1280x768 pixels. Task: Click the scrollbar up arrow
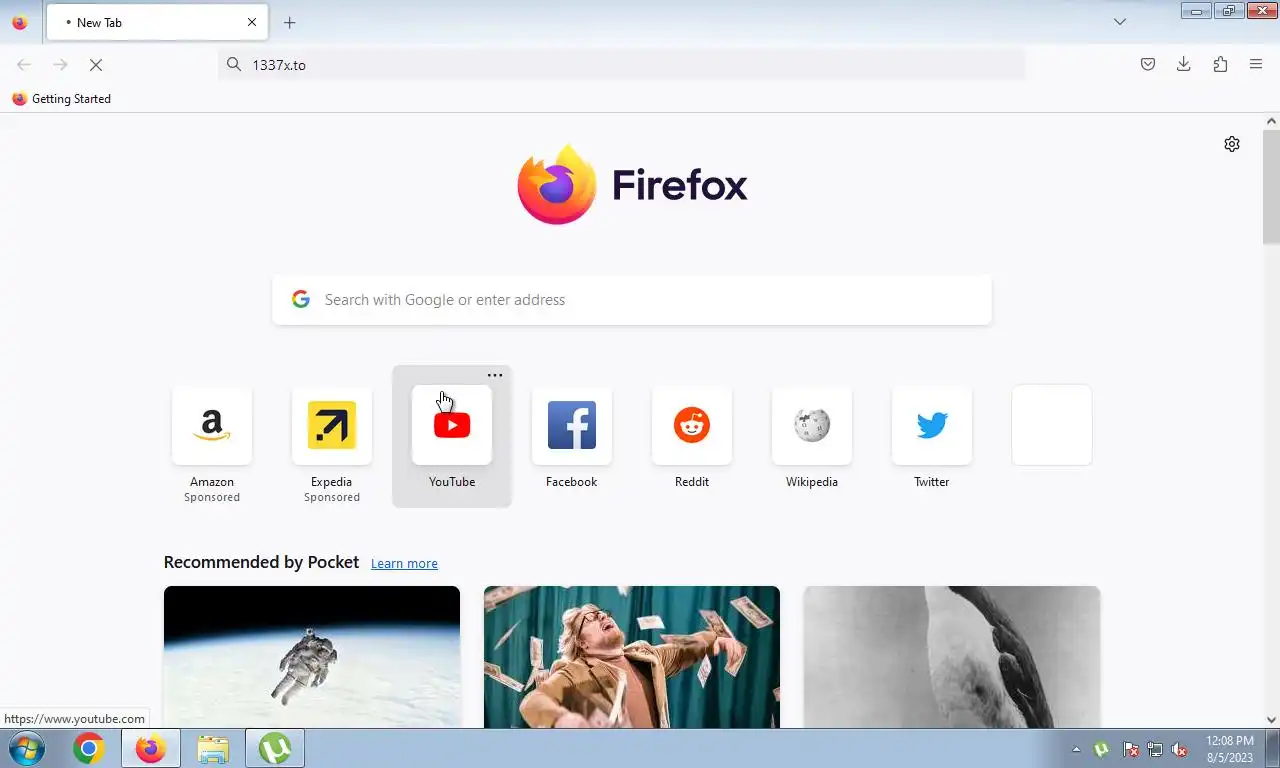point(1271,121)
